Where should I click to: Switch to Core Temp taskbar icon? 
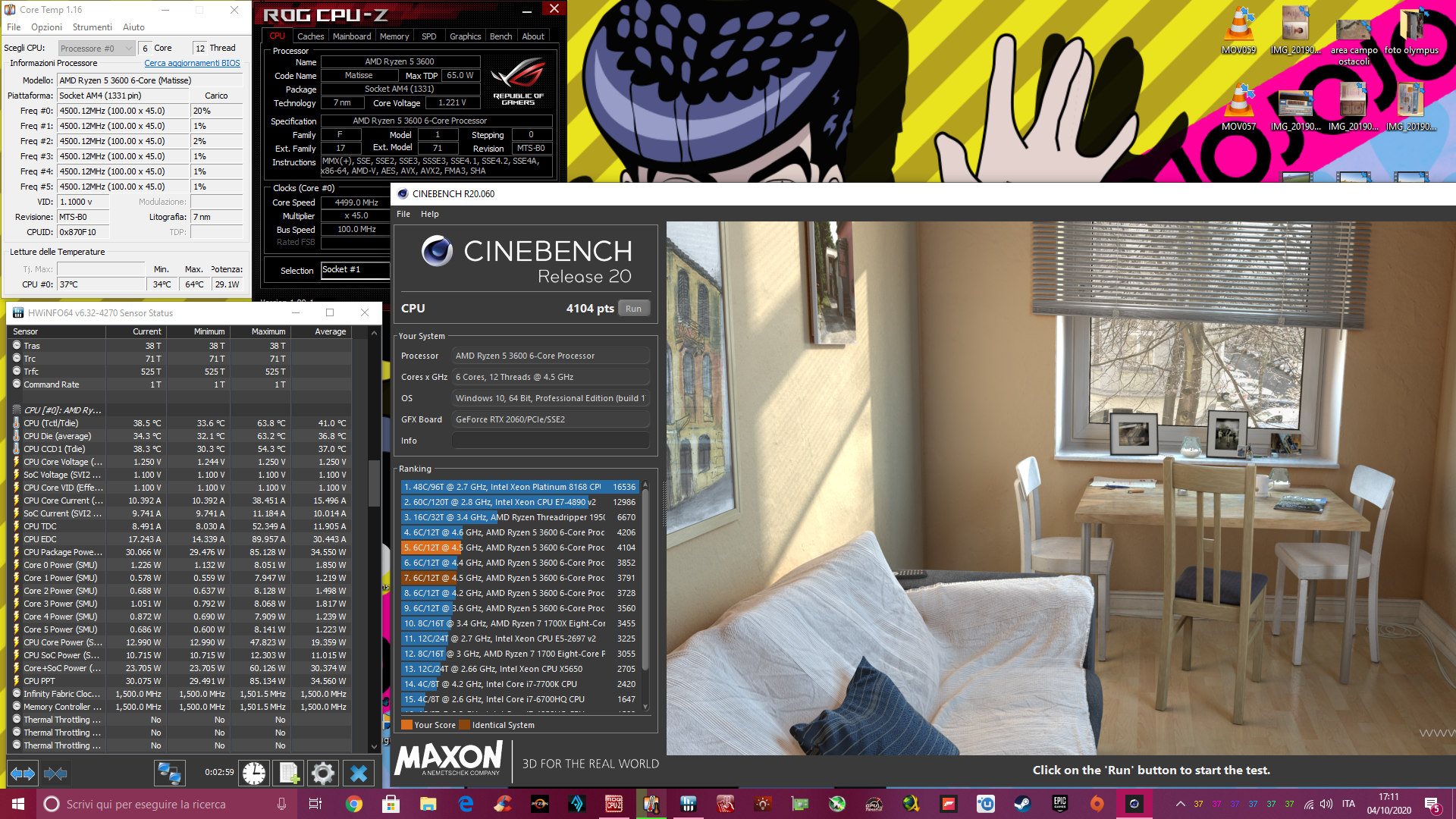tap(651, 804)
